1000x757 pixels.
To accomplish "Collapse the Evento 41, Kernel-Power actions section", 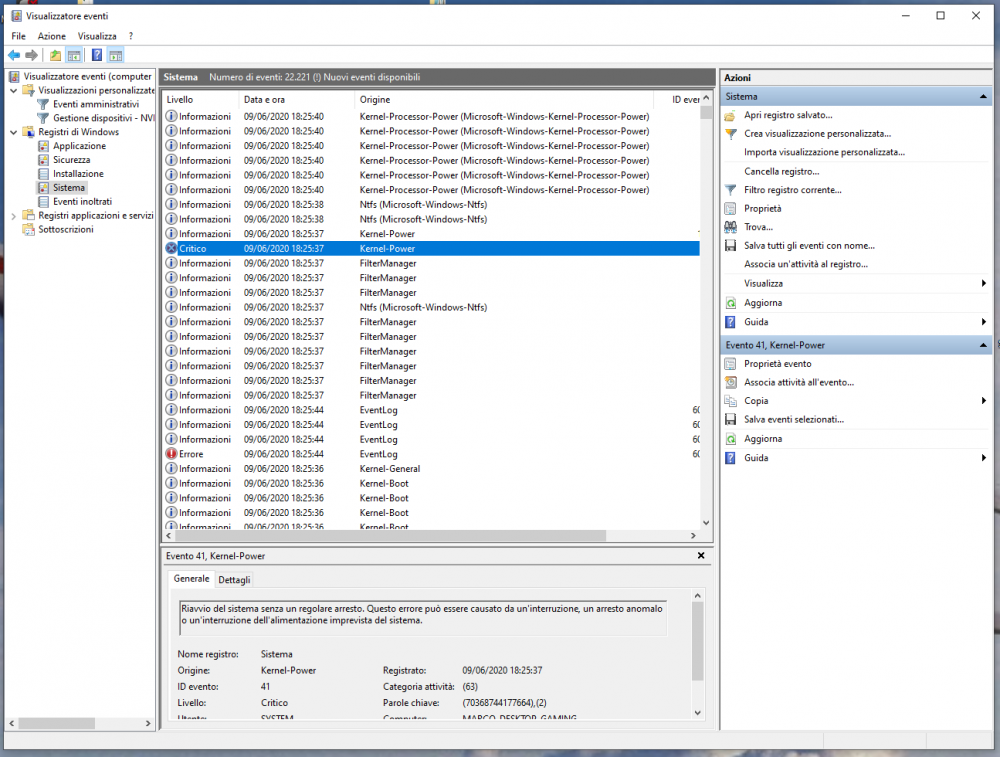I will (984, 345).
